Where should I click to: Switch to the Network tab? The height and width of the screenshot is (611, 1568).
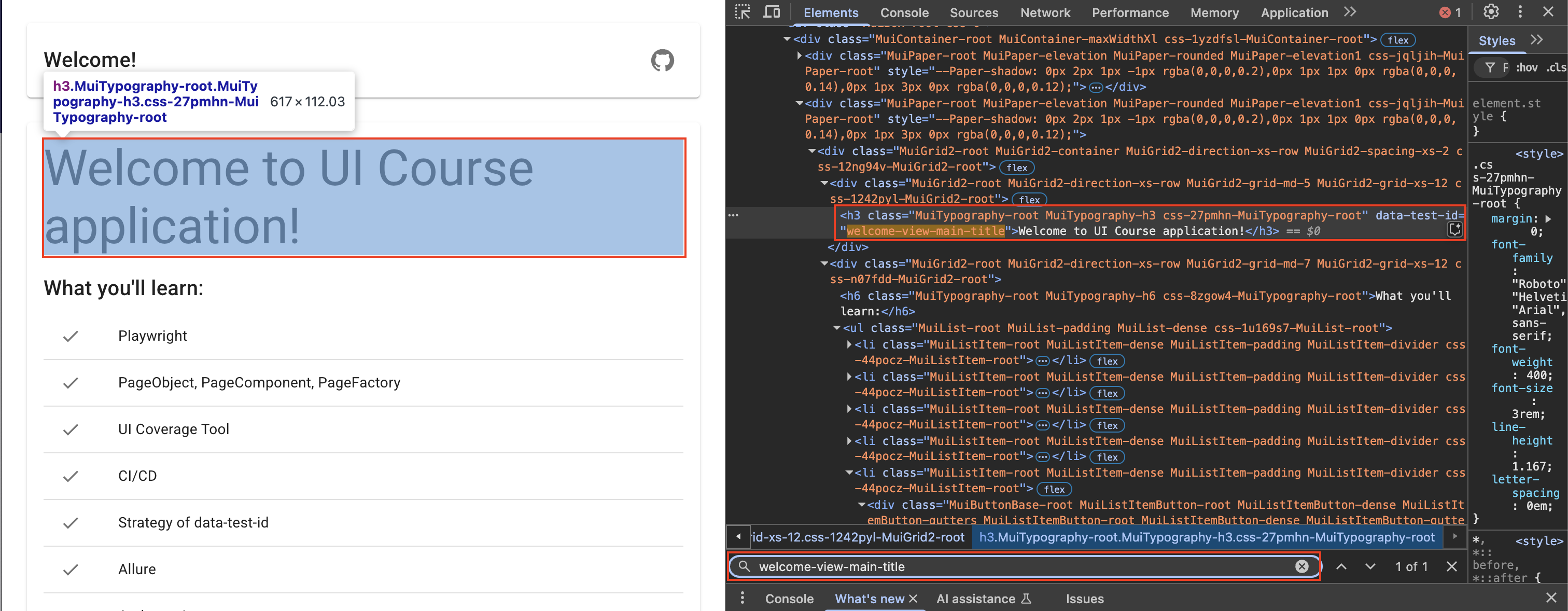pos(1045,13)
